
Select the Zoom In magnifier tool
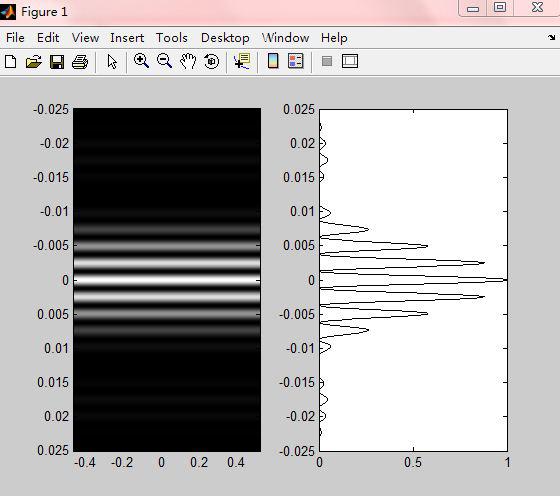click(141, 61)
